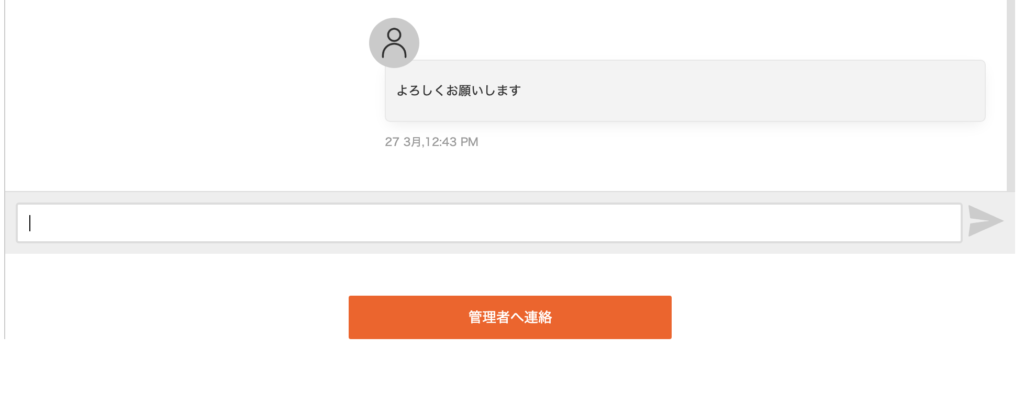Submit the chat using the send icon
Viewport: 1024px width, 404px height.
(x=985, y=222)
